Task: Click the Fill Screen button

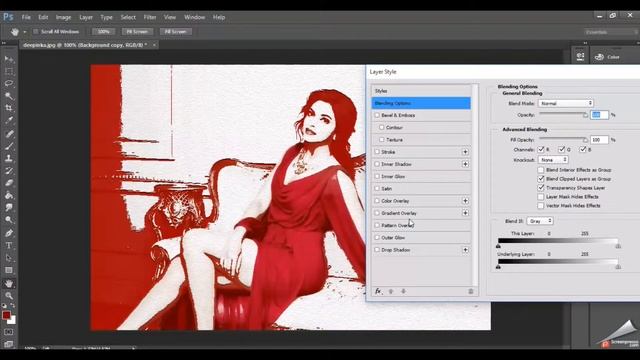Action: [x=176, y=31]
